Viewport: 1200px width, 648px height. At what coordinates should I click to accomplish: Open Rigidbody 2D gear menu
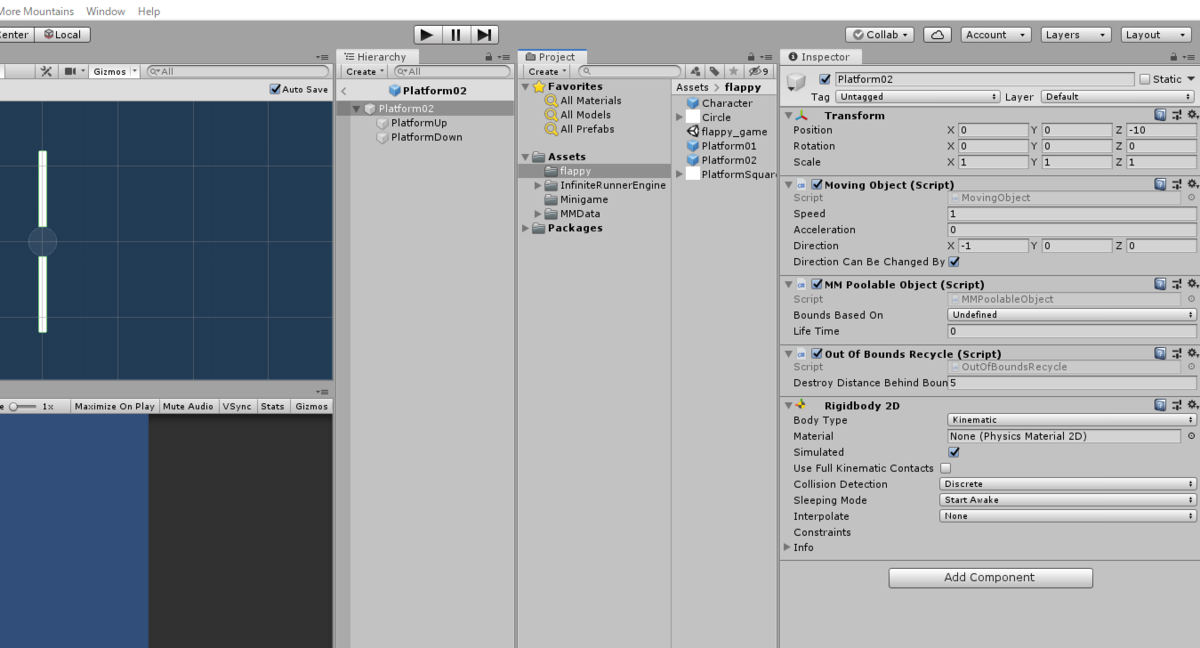tap(1191, 404)
